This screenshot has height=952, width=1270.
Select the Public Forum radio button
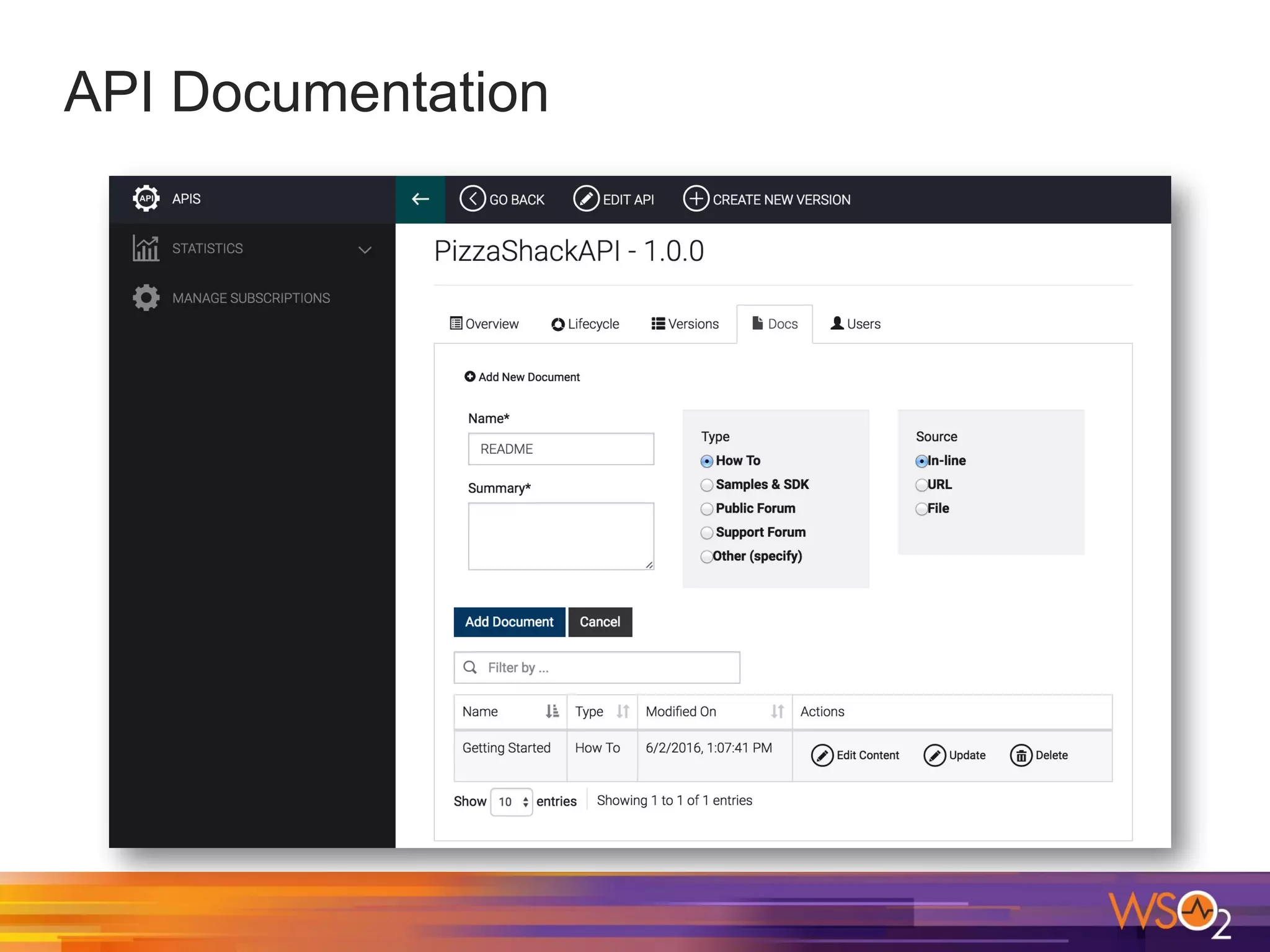[707, 509]
